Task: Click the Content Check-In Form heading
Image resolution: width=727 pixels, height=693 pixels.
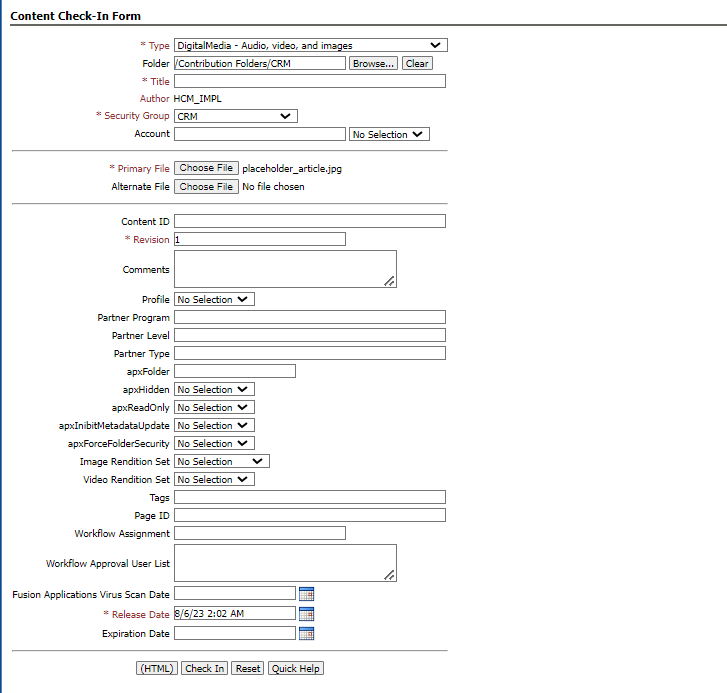Action: coord(76,16)
